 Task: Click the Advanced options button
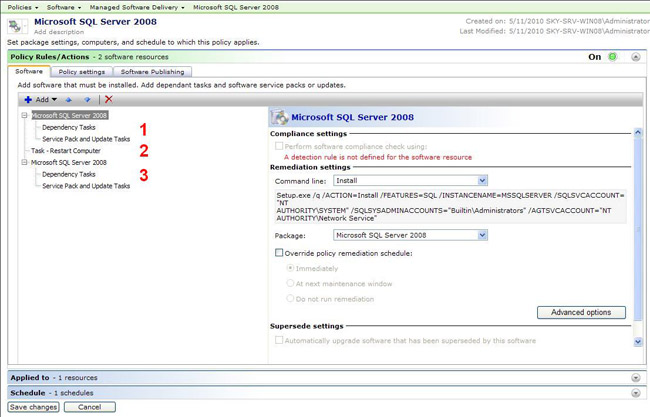[581, 313]
